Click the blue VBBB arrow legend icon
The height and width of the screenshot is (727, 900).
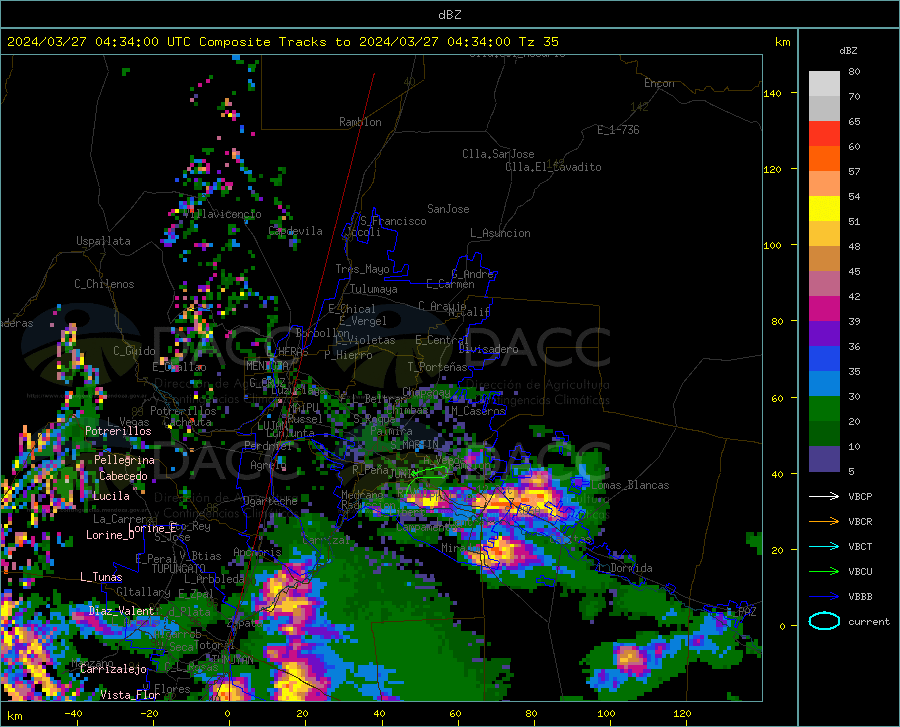point(824,596)
